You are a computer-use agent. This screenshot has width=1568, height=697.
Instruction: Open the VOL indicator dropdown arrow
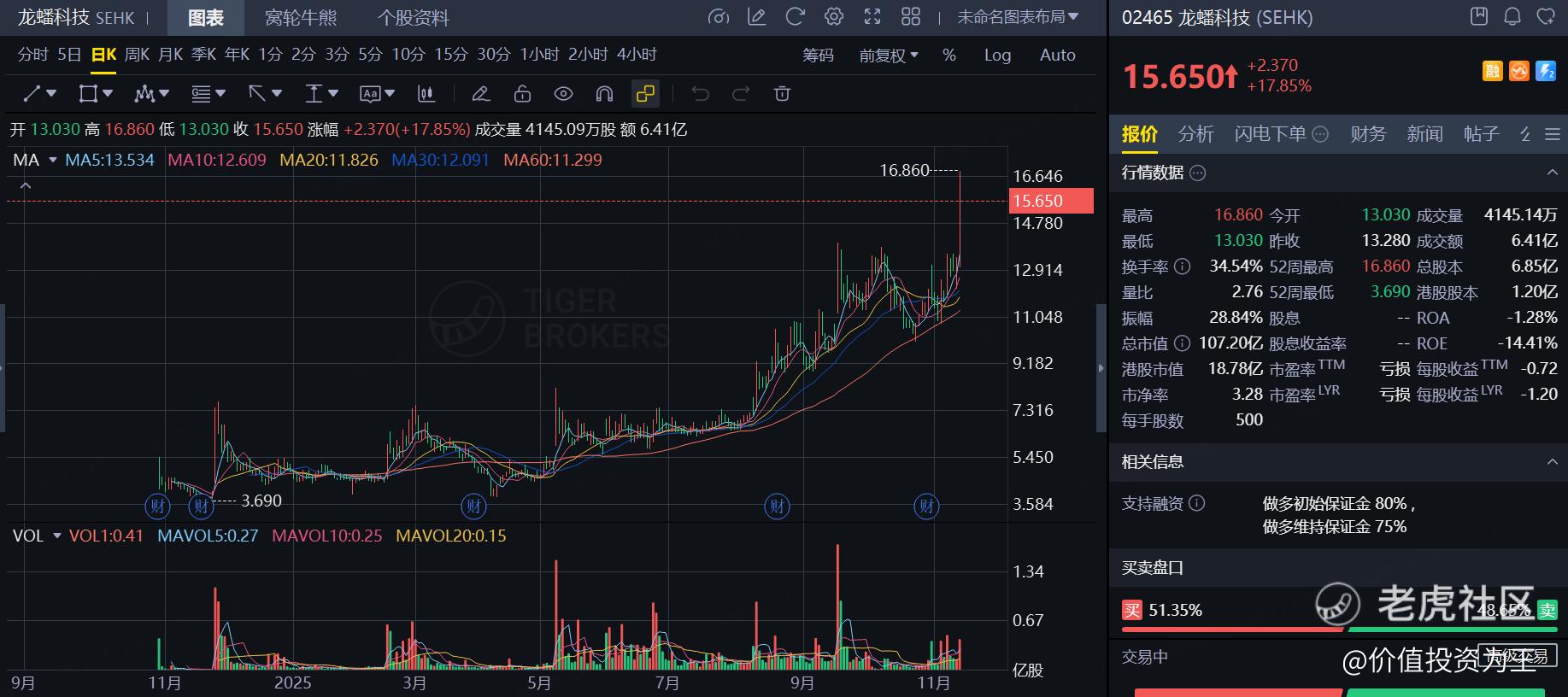point(57,536)
